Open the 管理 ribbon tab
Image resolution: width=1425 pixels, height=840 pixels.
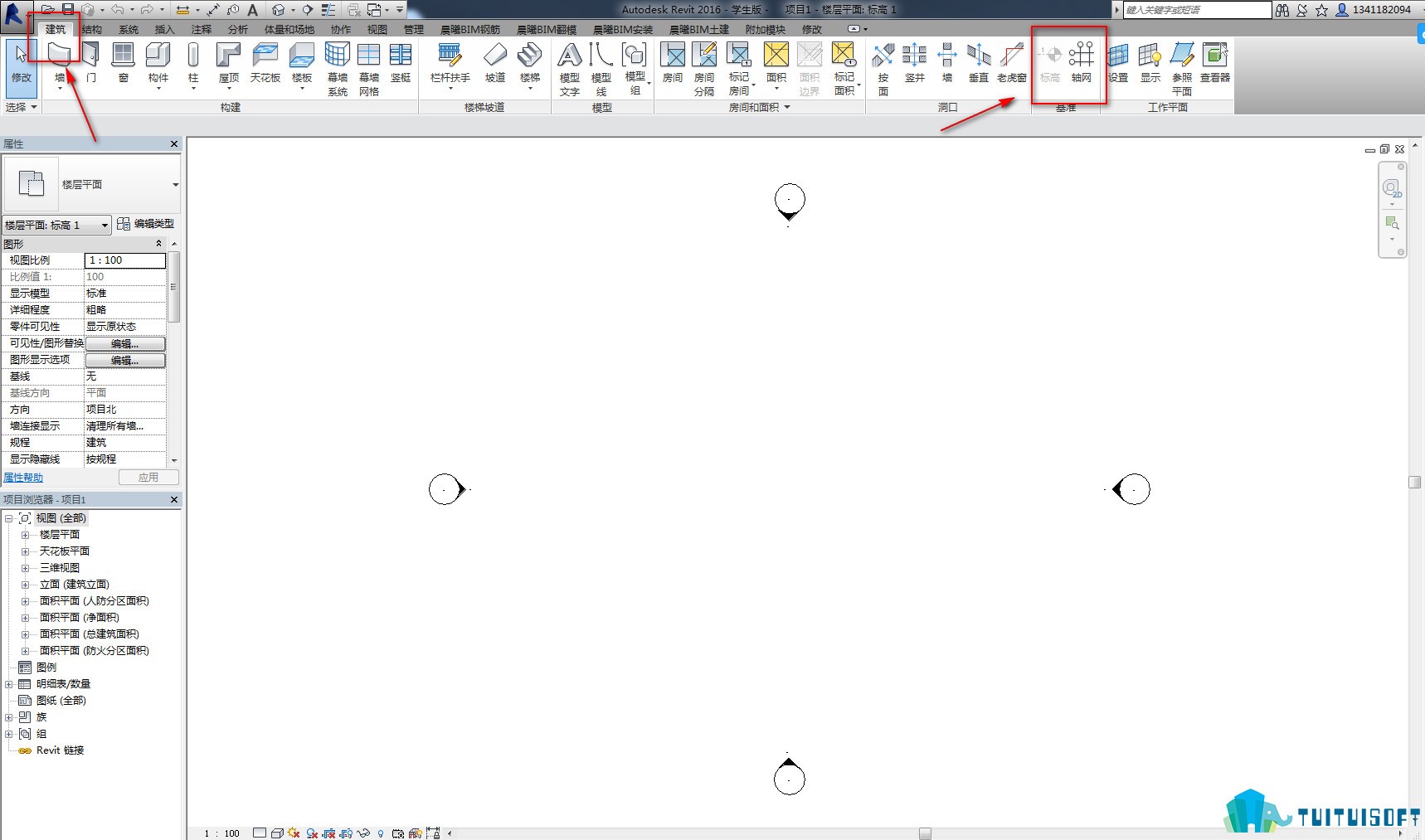pos(414,29)
